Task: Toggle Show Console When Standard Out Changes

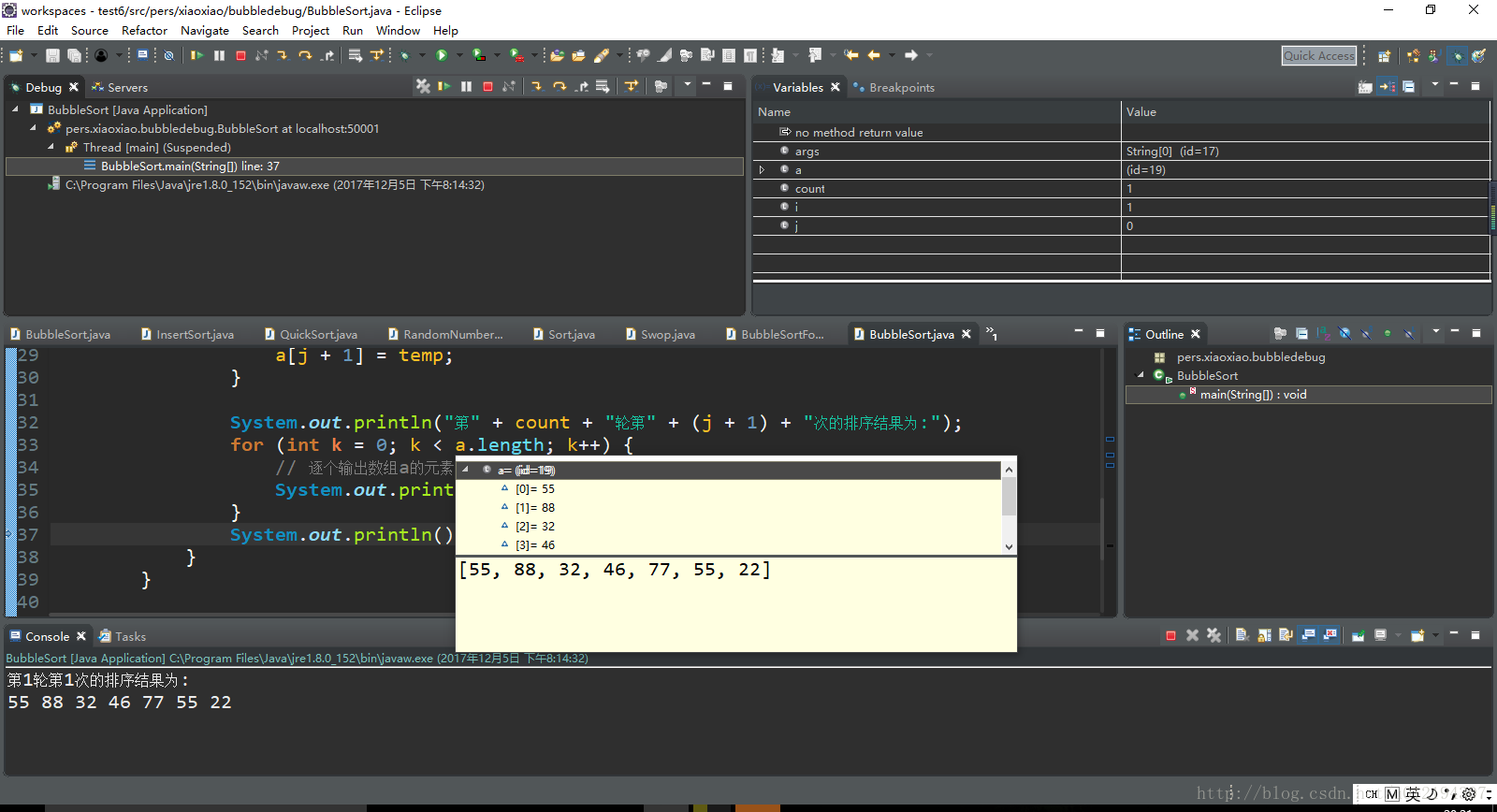Action: coord(1308,635)
